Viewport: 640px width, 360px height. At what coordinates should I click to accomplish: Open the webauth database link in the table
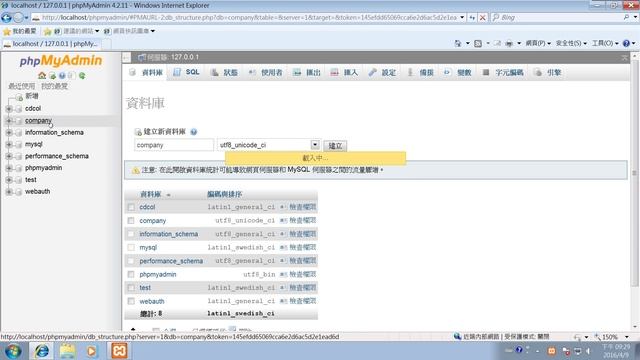coord(152,301)
